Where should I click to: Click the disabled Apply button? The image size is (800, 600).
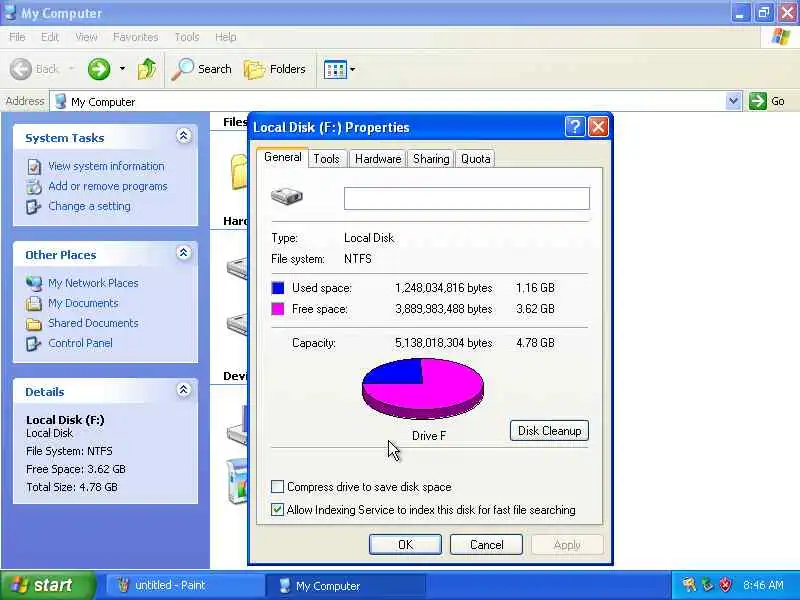567,544
